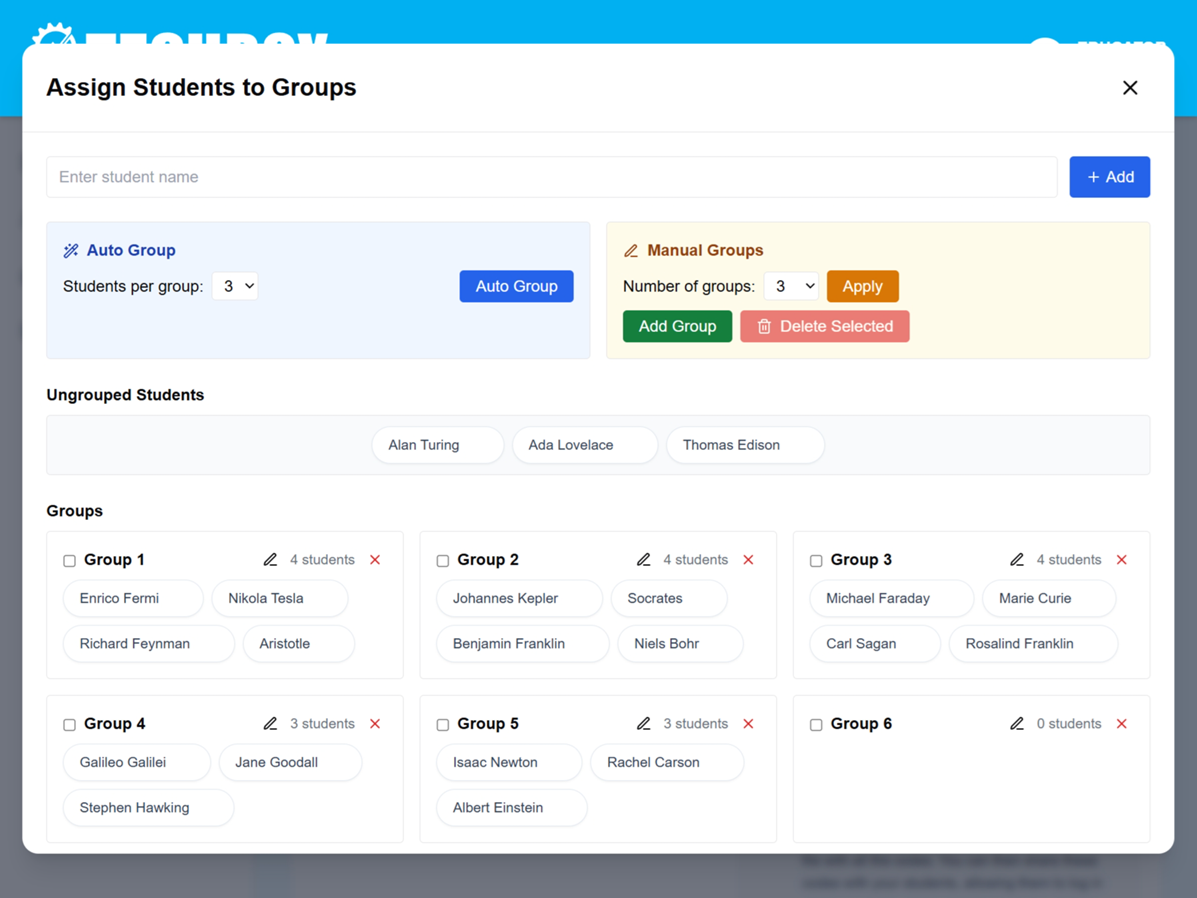Close the Assign Students dialog

tap(1130, 88)
